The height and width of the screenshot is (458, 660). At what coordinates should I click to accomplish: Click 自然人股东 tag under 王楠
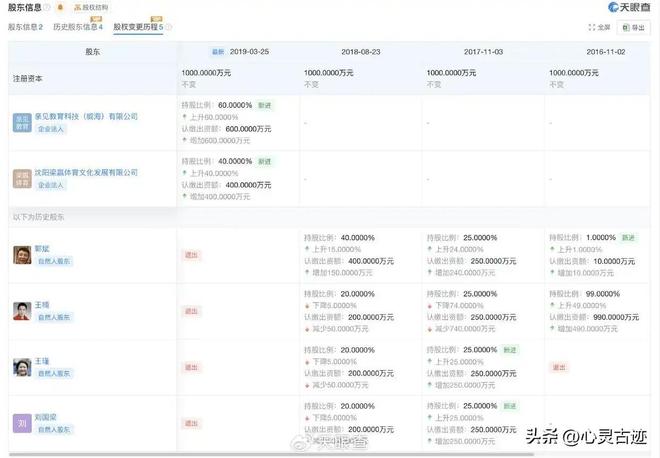(54, 317)
